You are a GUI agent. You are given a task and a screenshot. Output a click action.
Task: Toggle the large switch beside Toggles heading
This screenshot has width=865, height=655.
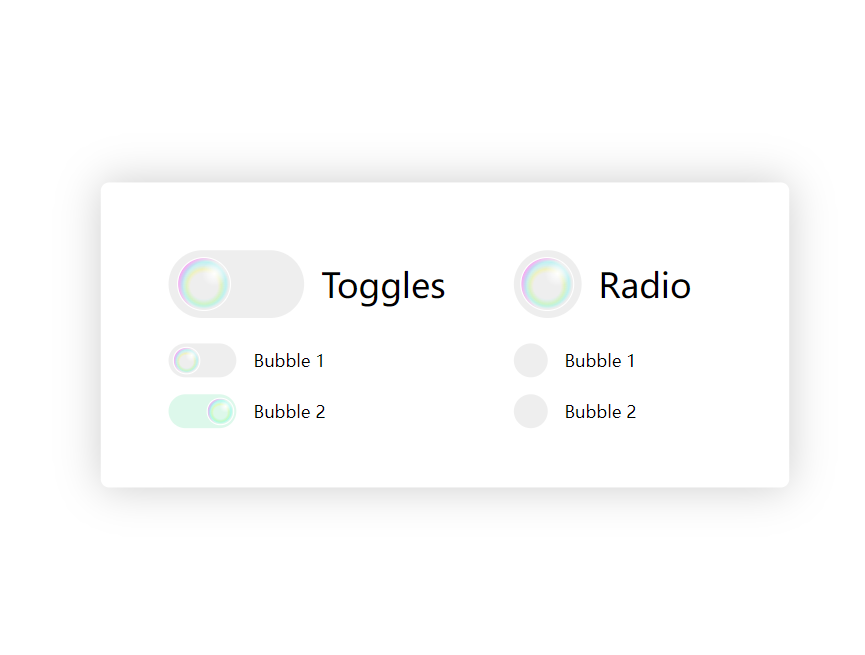(x=236, y=284)
